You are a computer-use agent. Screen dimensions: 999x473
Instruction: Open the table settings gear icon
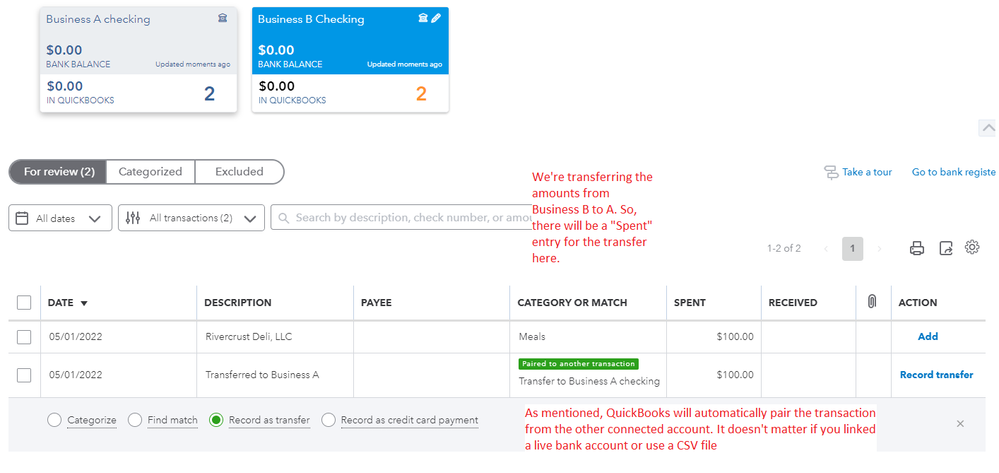(972, 248)
